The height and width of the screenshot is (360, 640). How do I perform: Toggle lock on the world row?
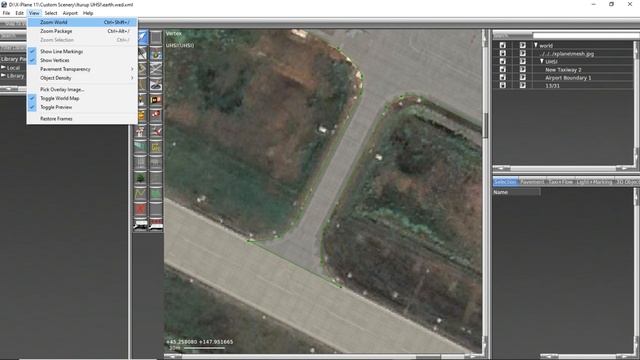coord(502,45)
